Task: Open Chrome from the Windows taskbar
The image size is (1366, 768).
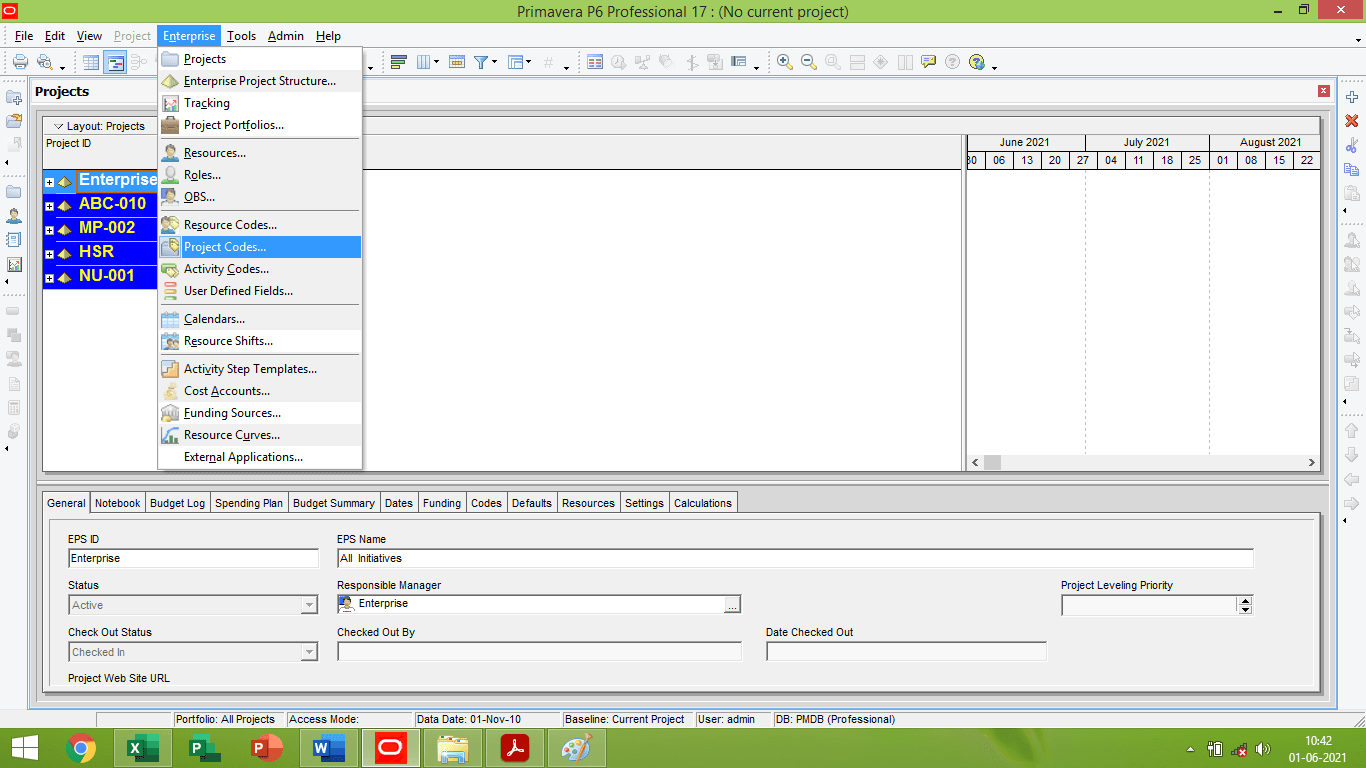Action: pos(81,748)
